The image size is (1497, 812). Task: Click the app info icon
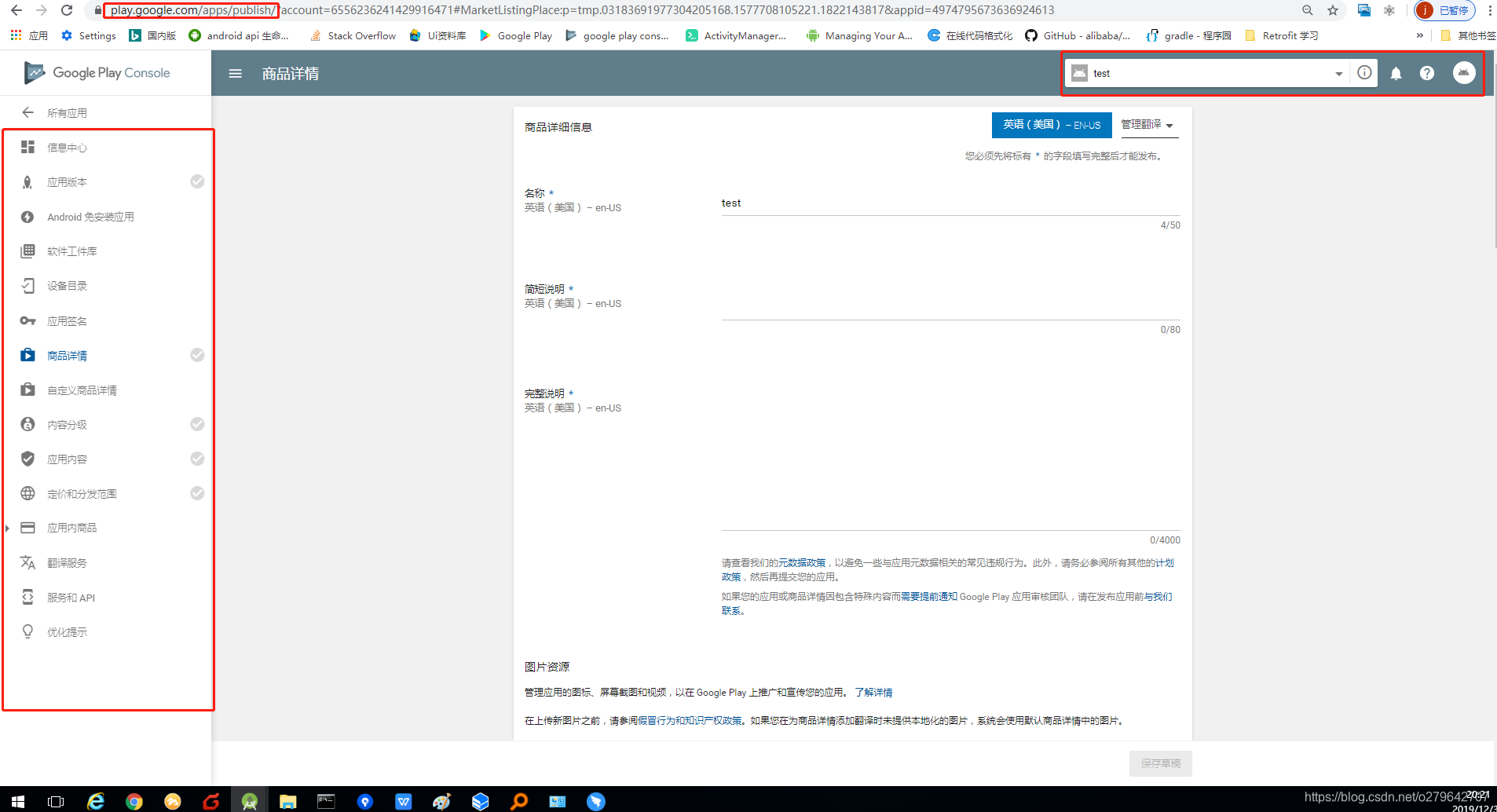point(1364,72)
